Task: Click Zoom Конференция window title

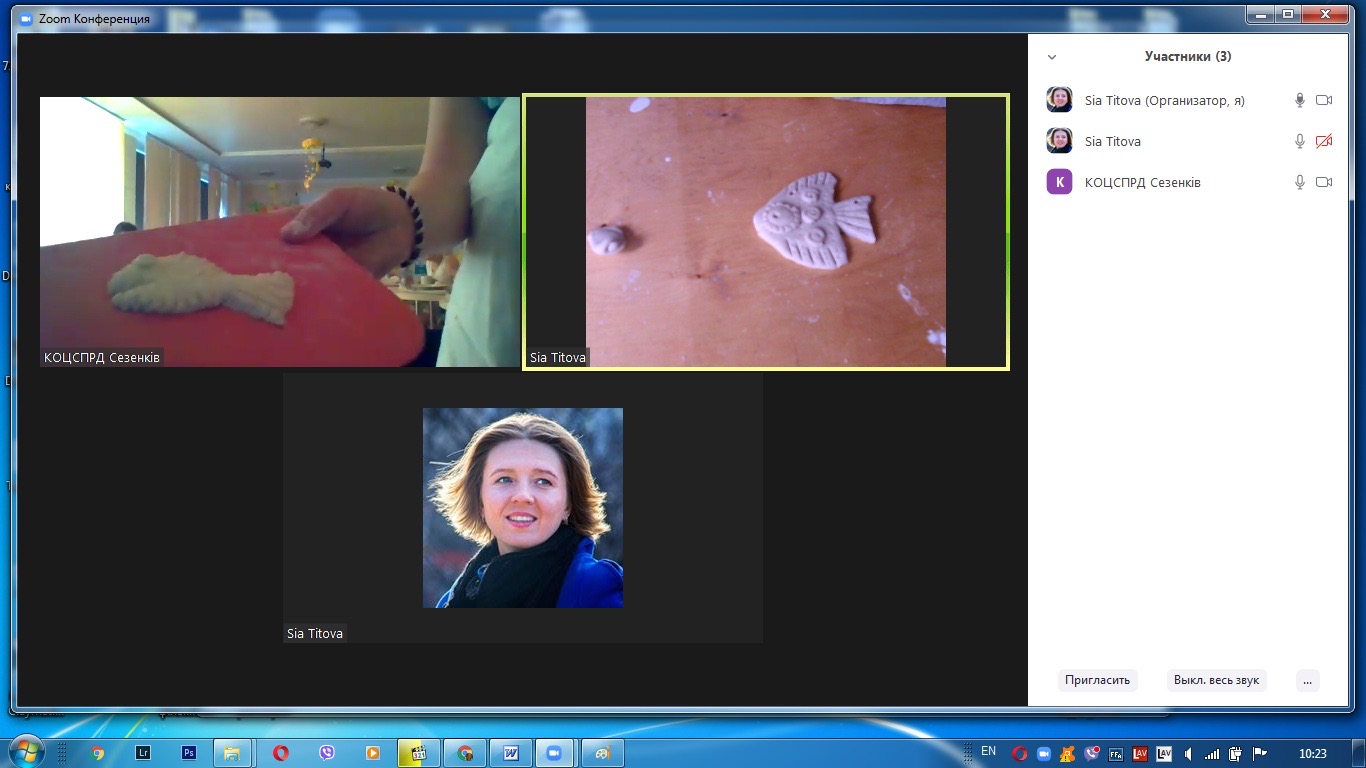Action: 94,18
